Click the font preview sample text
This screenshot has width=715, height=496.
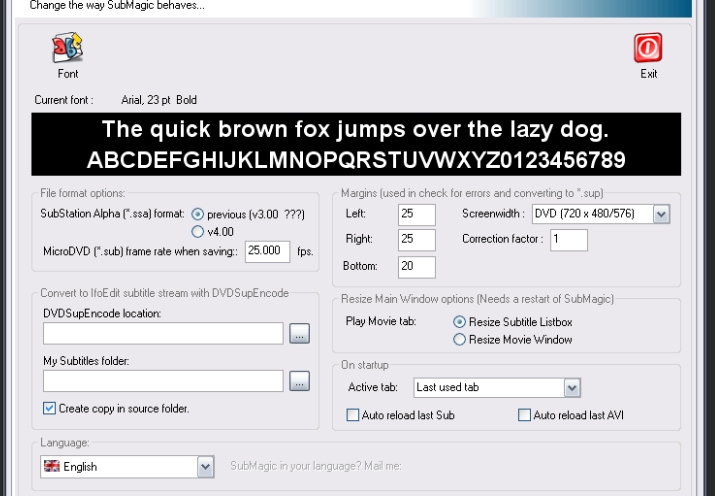coord(356,144)
